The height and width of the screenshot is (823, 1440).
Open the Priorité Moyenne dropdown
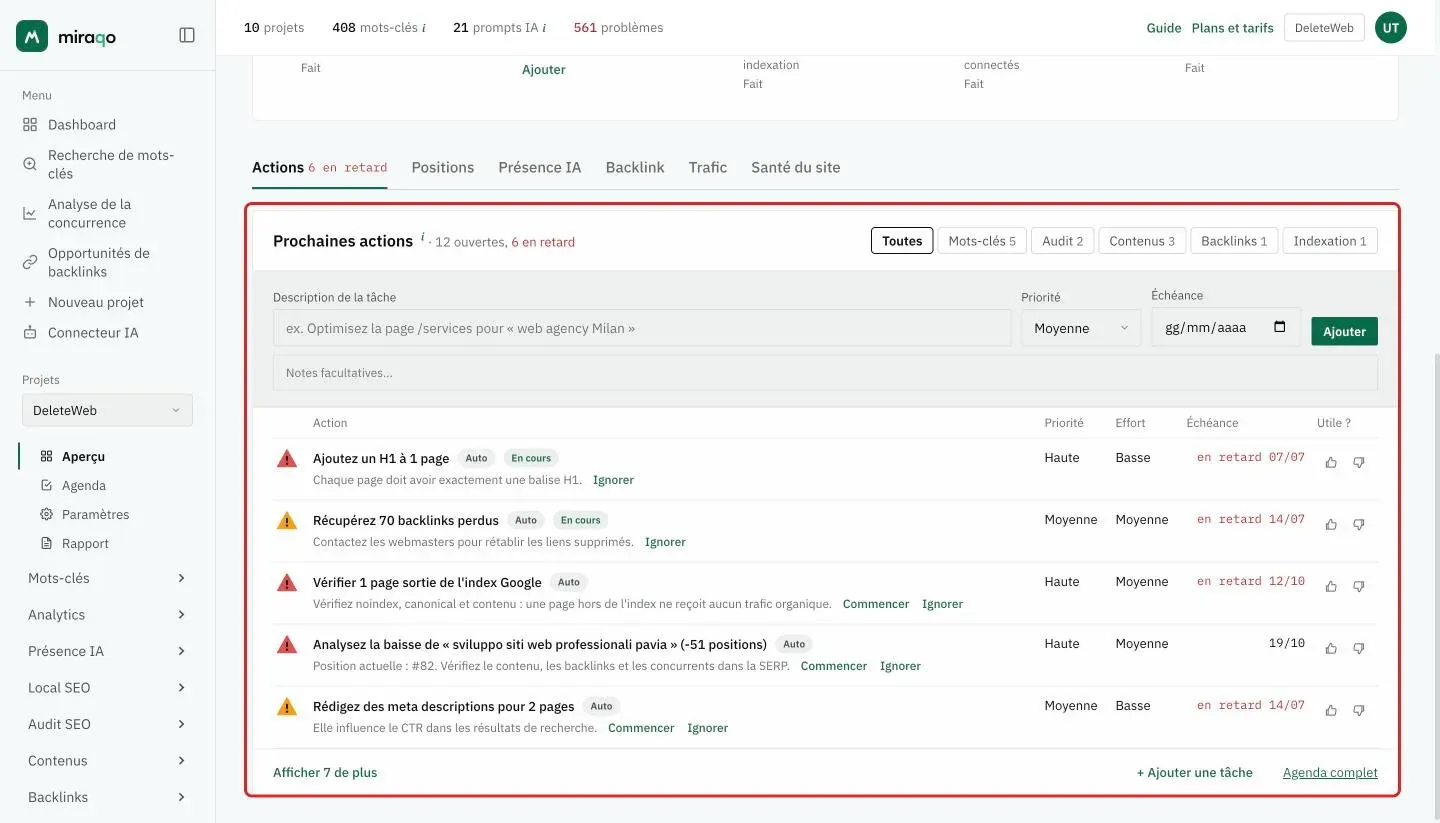1081,328
